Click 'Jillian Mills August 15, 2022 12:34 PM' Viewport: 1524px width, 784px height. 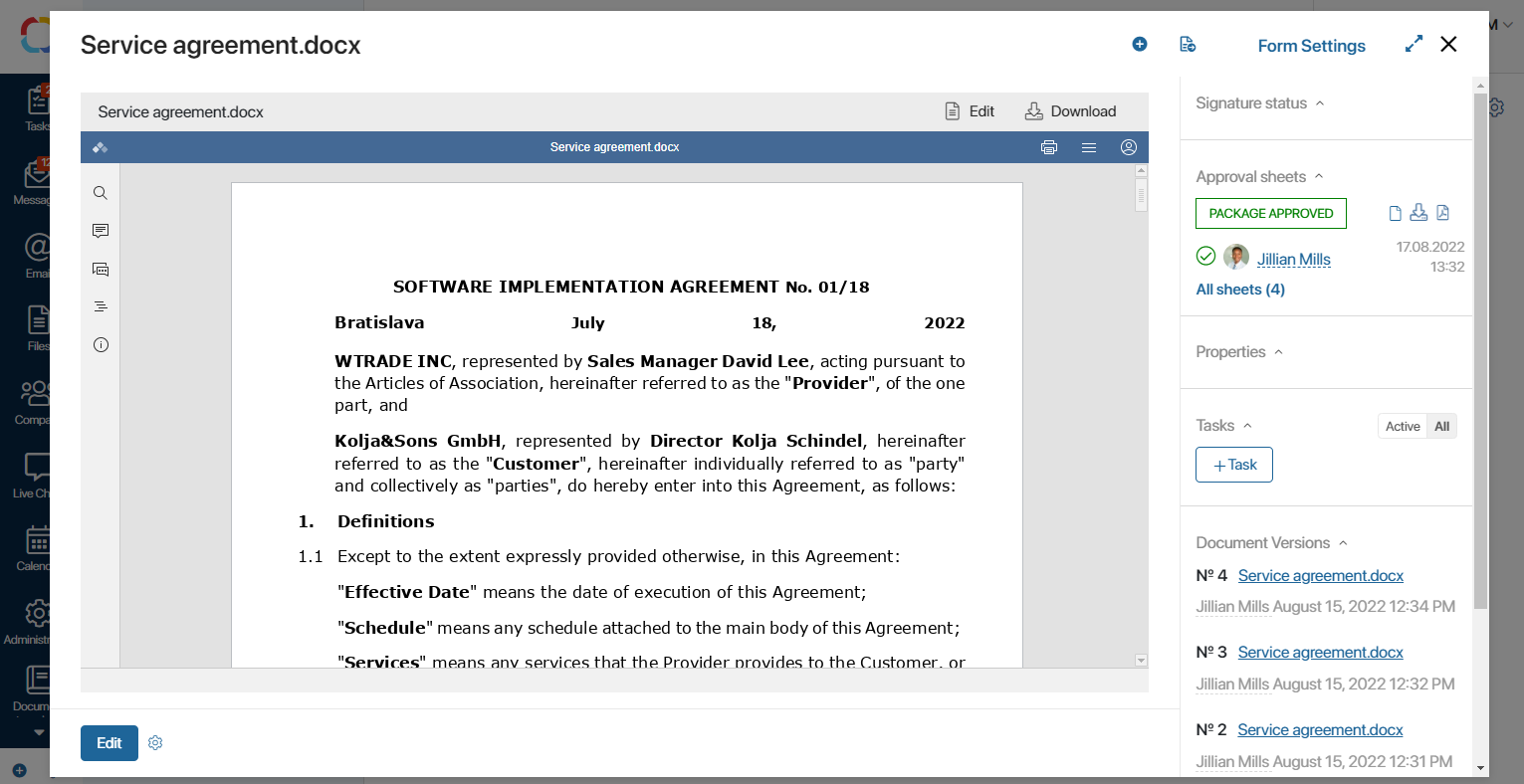point(1325,606)
